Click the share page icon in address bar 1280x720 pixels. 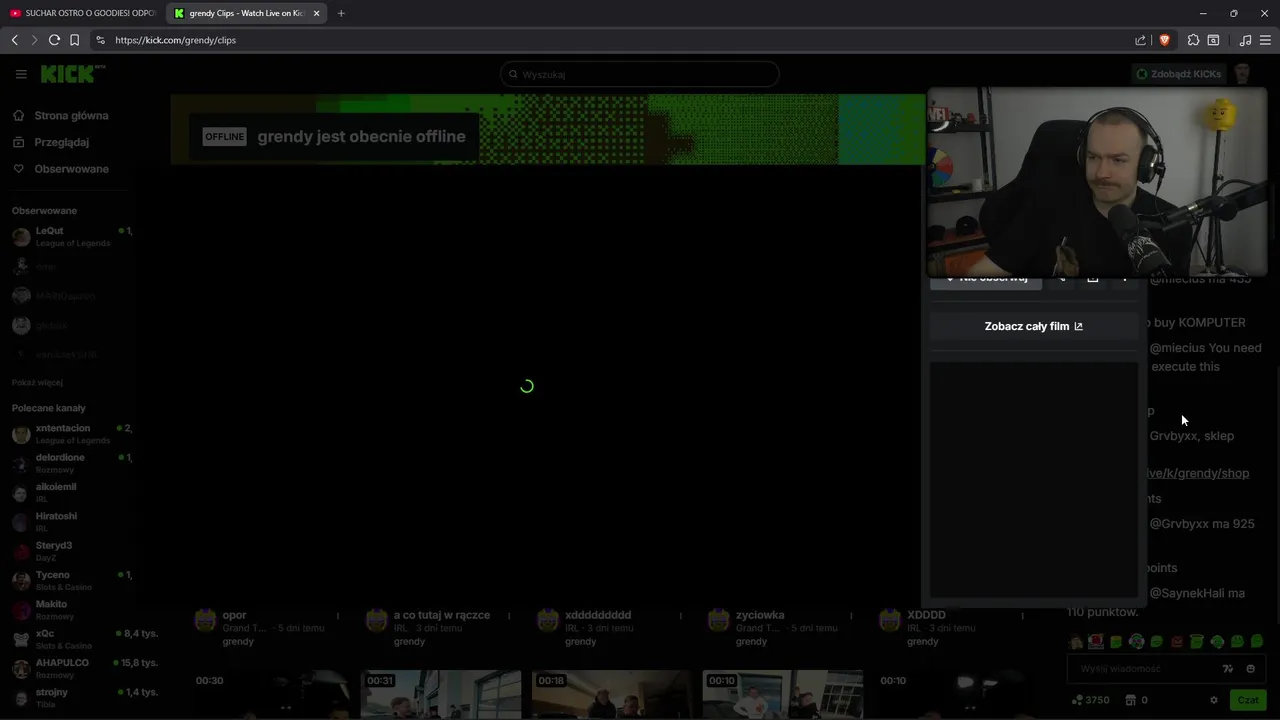pyautogui.click(x=1141, y=40)
